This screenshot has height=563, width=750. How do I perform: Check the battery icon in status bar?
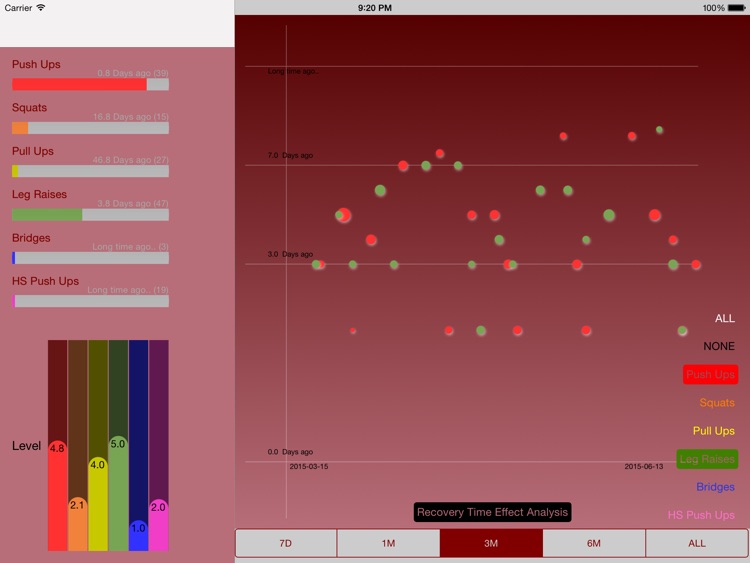coord(737,8)
